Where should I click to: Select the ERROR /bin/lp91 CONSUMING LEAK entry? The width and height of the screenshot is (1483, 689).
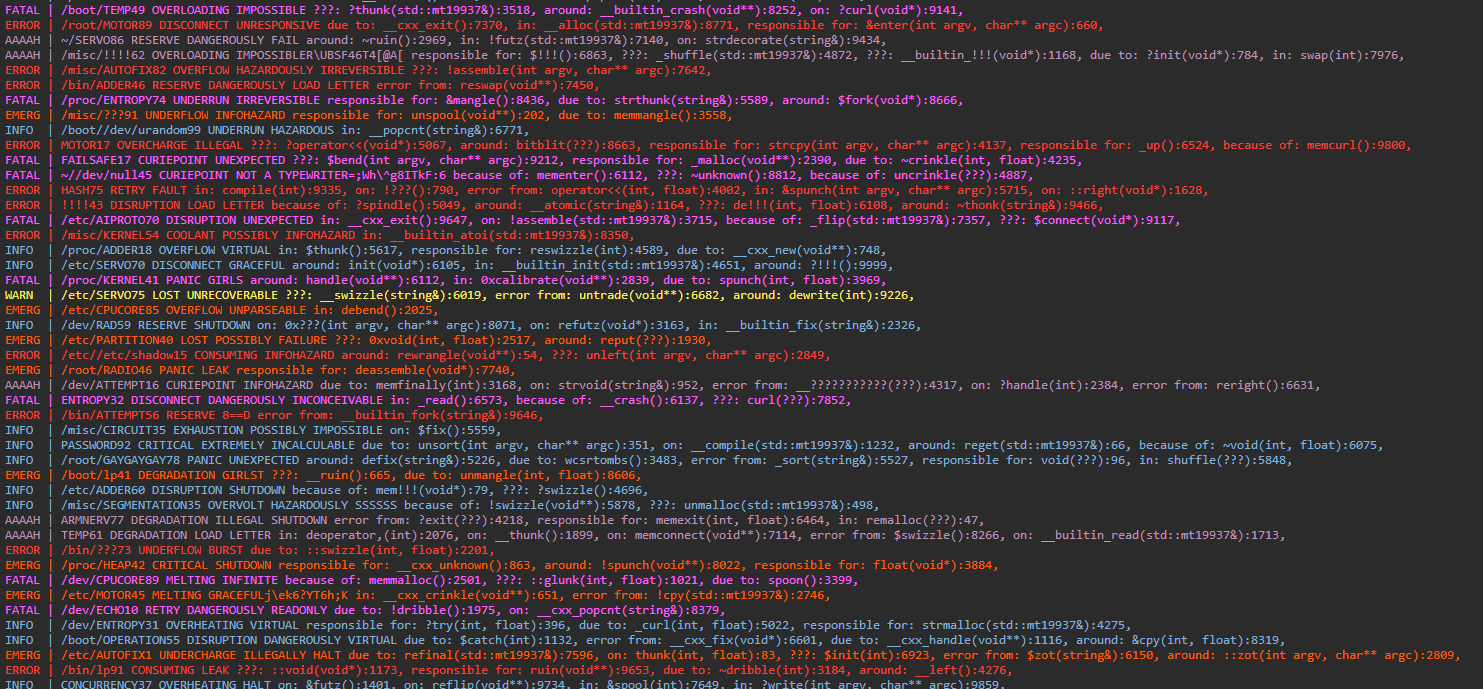pyautogui.click(x=200, y=669)
